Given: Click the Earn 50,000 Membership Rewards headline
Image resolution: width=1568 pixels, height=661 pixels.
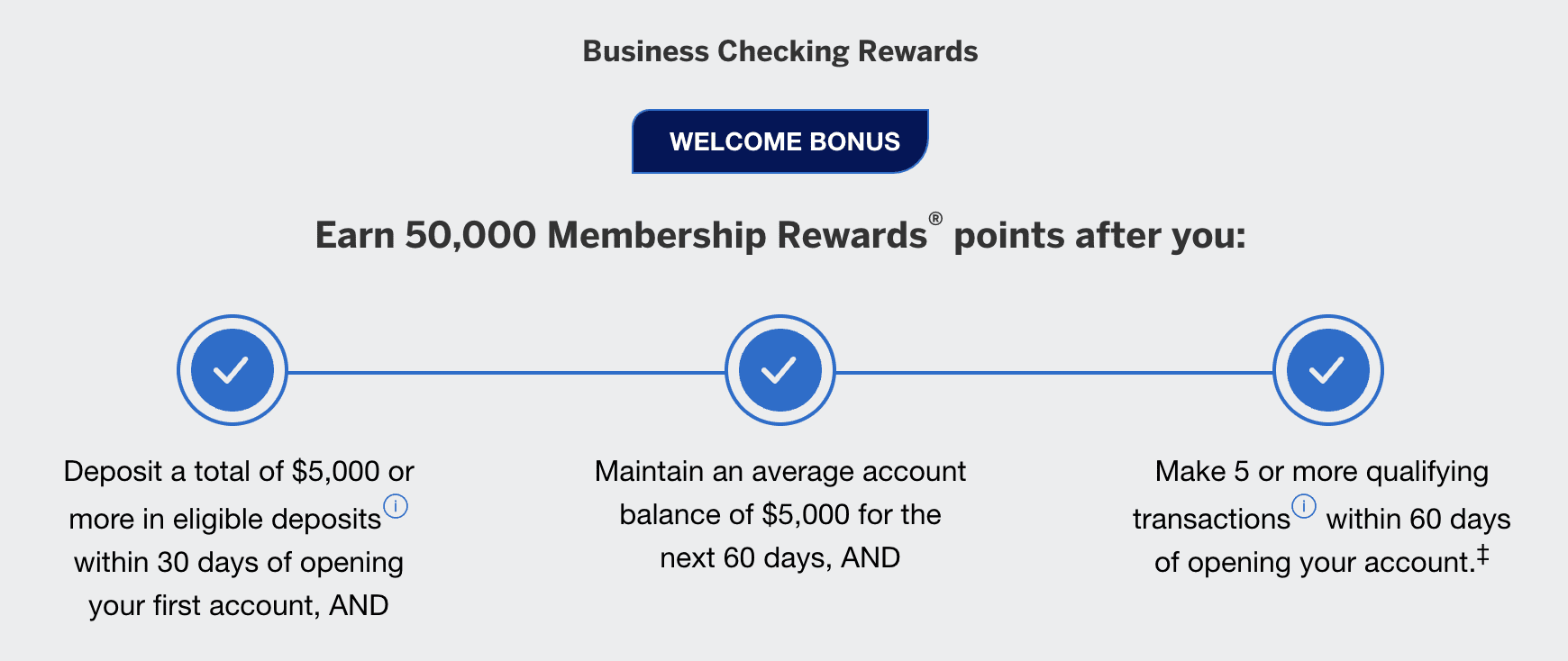Looking at the screenshot, I should (780, 235).
